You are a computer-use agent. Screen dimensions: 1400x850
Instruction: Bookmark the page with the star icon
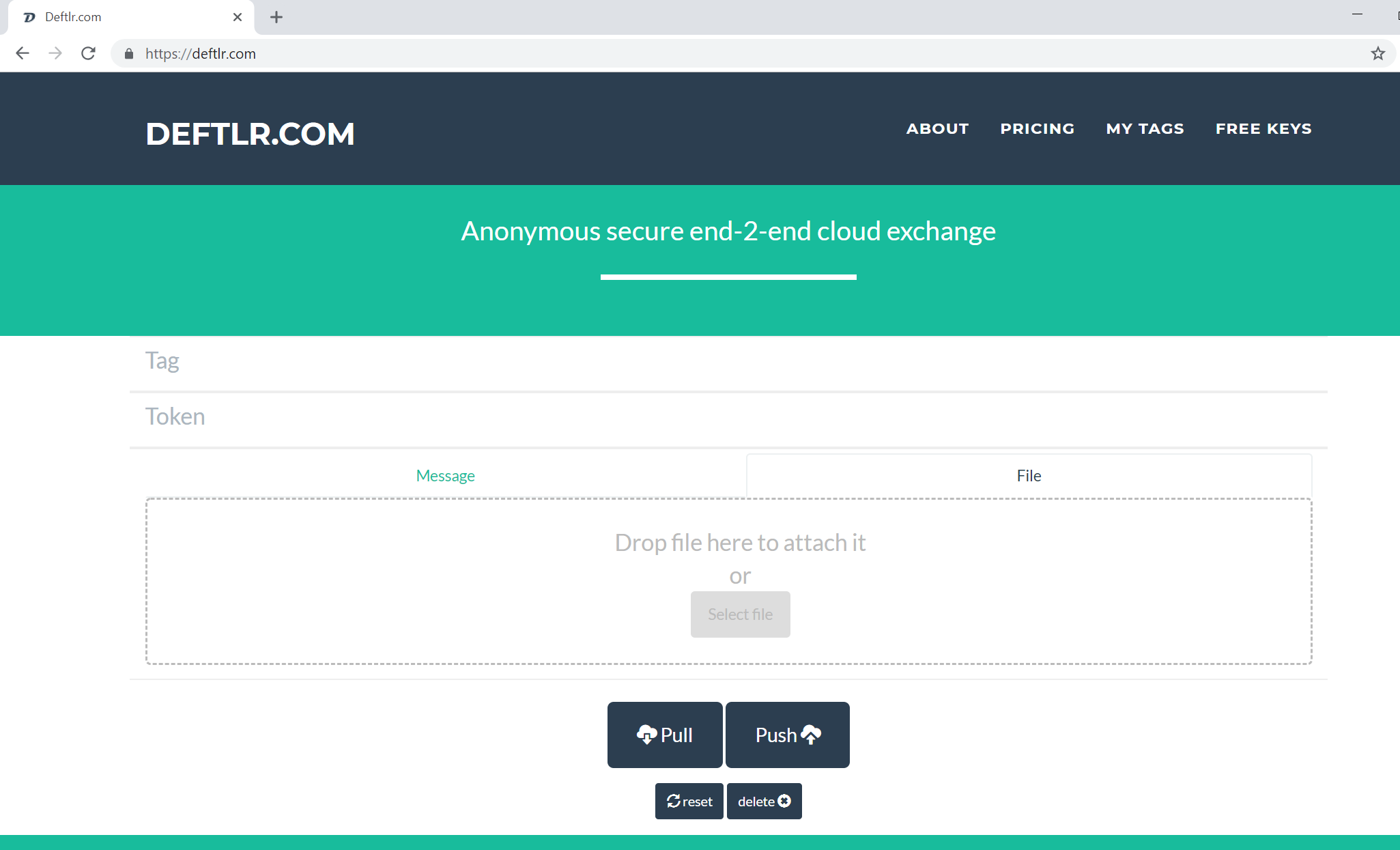coord(1377,53)
